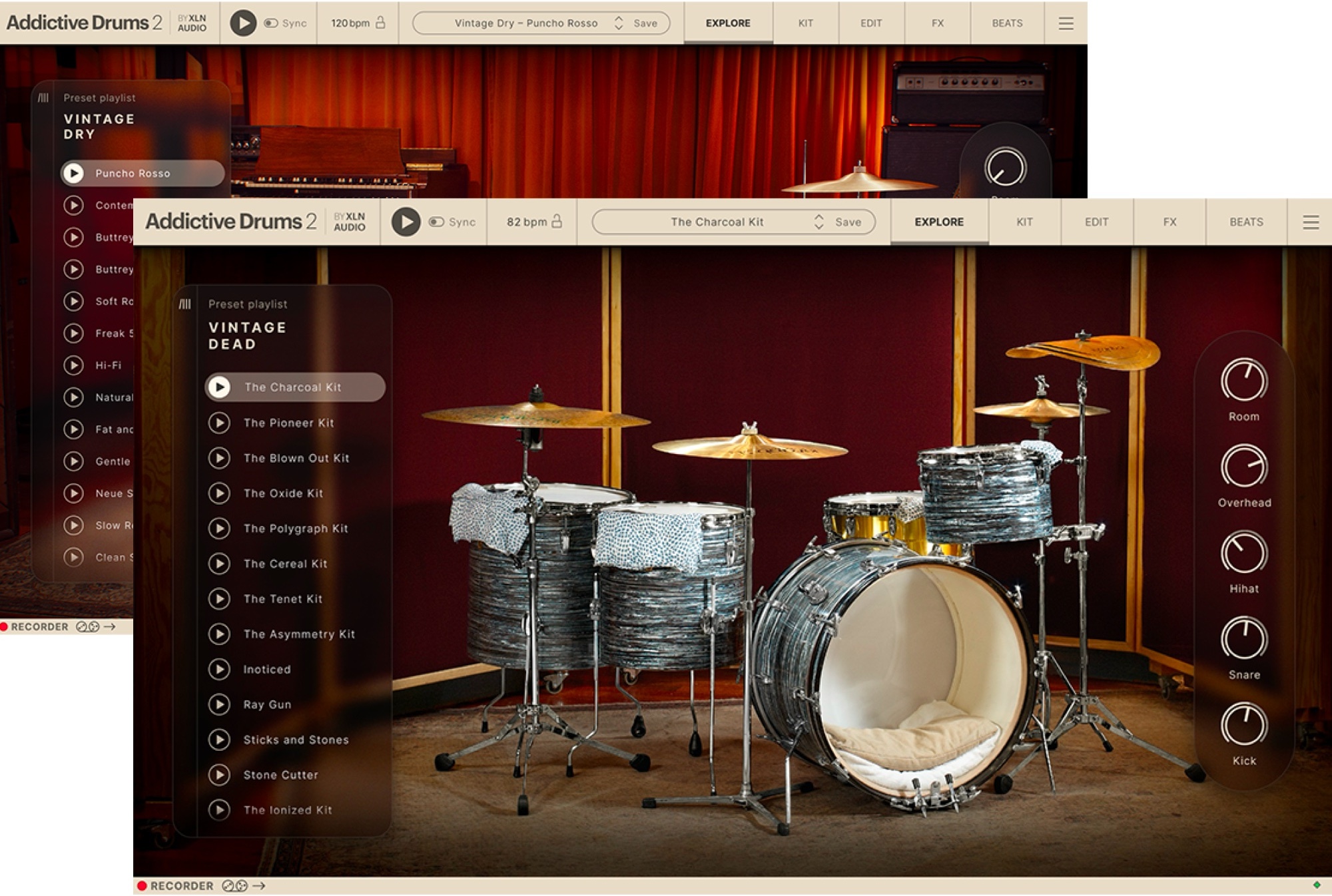
Task: Toggle the Sync switch in front window
Action: 436,222
